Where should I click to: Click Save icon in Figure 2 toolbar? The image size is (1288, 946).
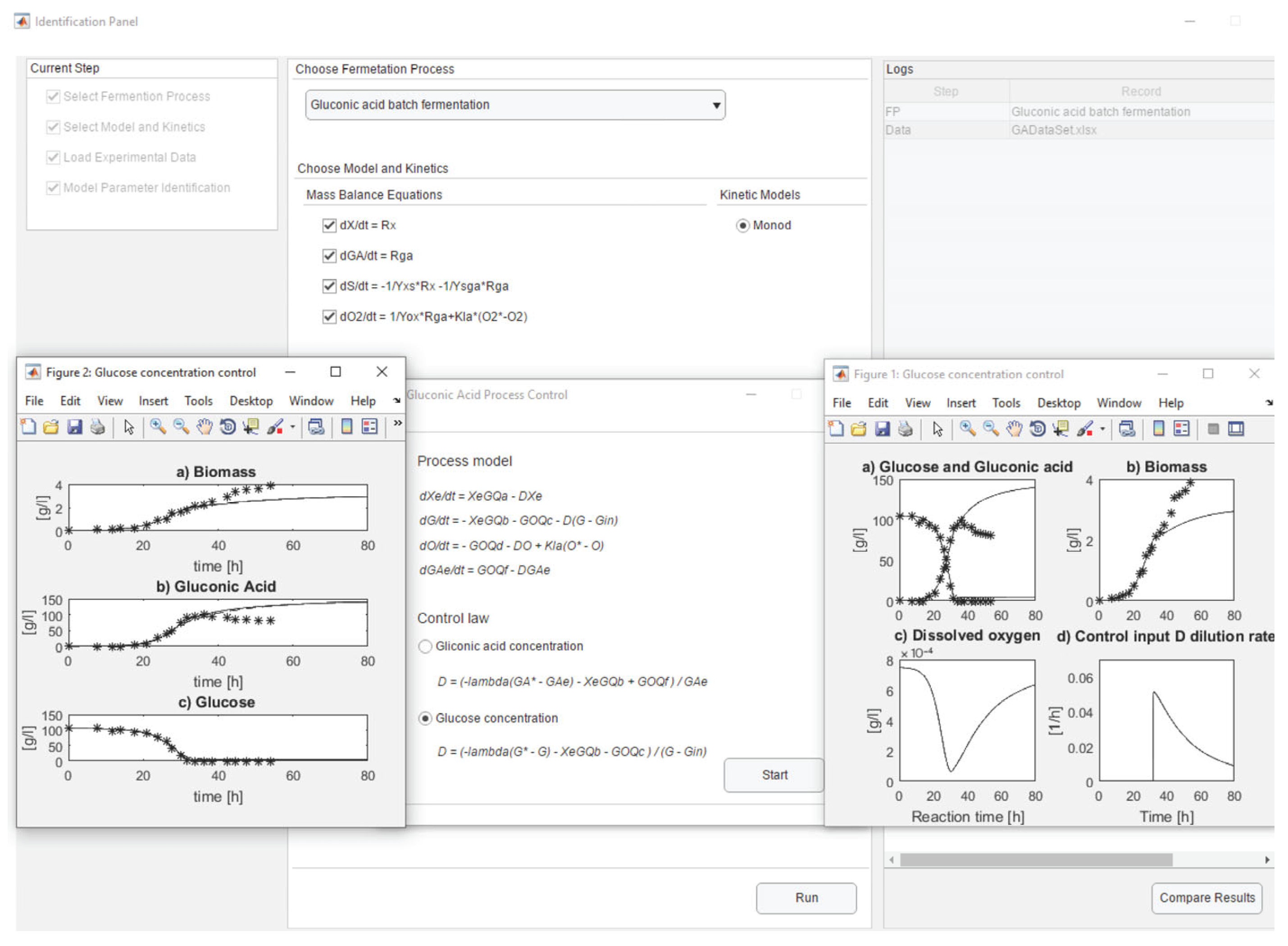74,427
